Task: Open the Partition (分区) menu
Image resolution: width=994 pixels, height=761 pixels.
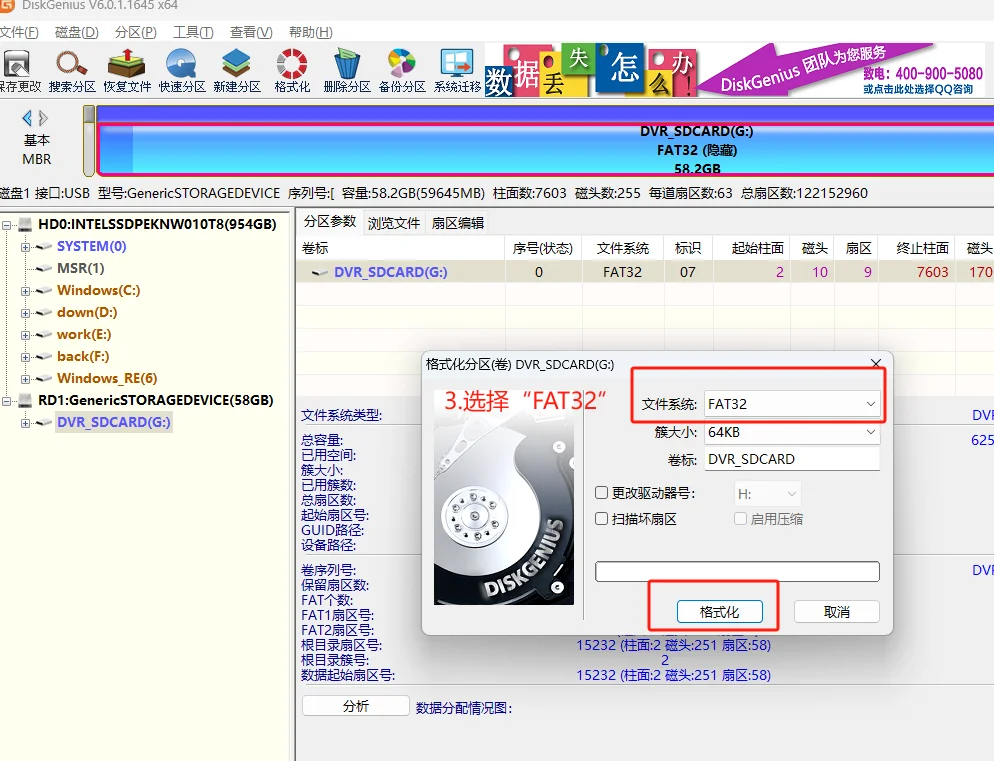Action: point(136,32)
